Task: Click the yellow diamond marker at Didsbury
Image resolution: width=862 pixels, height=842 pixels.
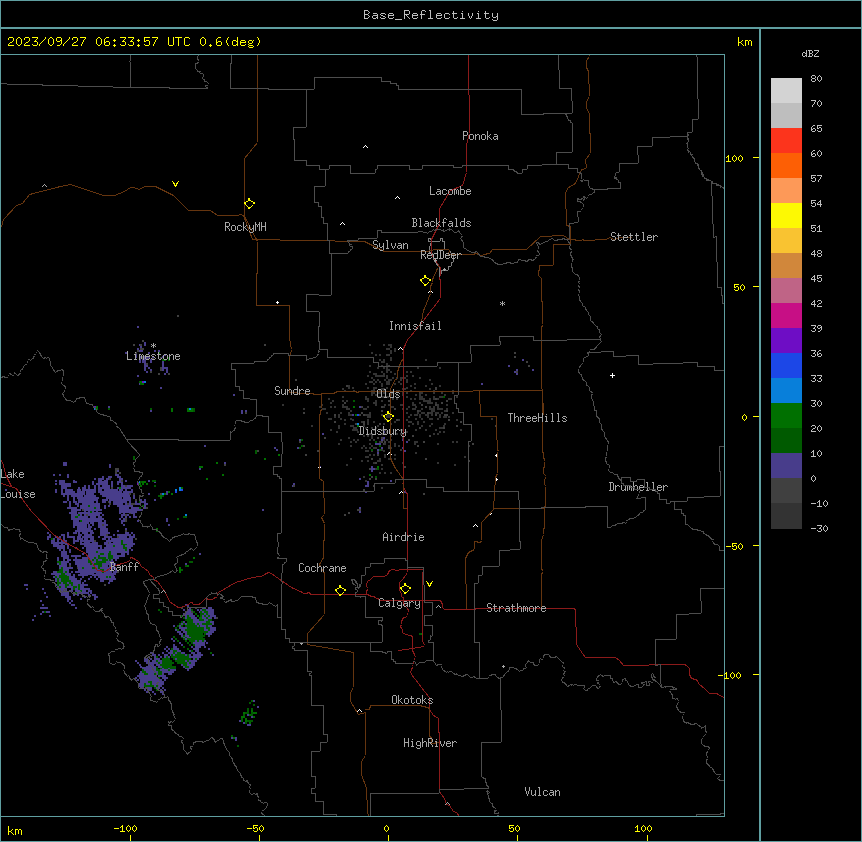Action: (x=388, y=417)
